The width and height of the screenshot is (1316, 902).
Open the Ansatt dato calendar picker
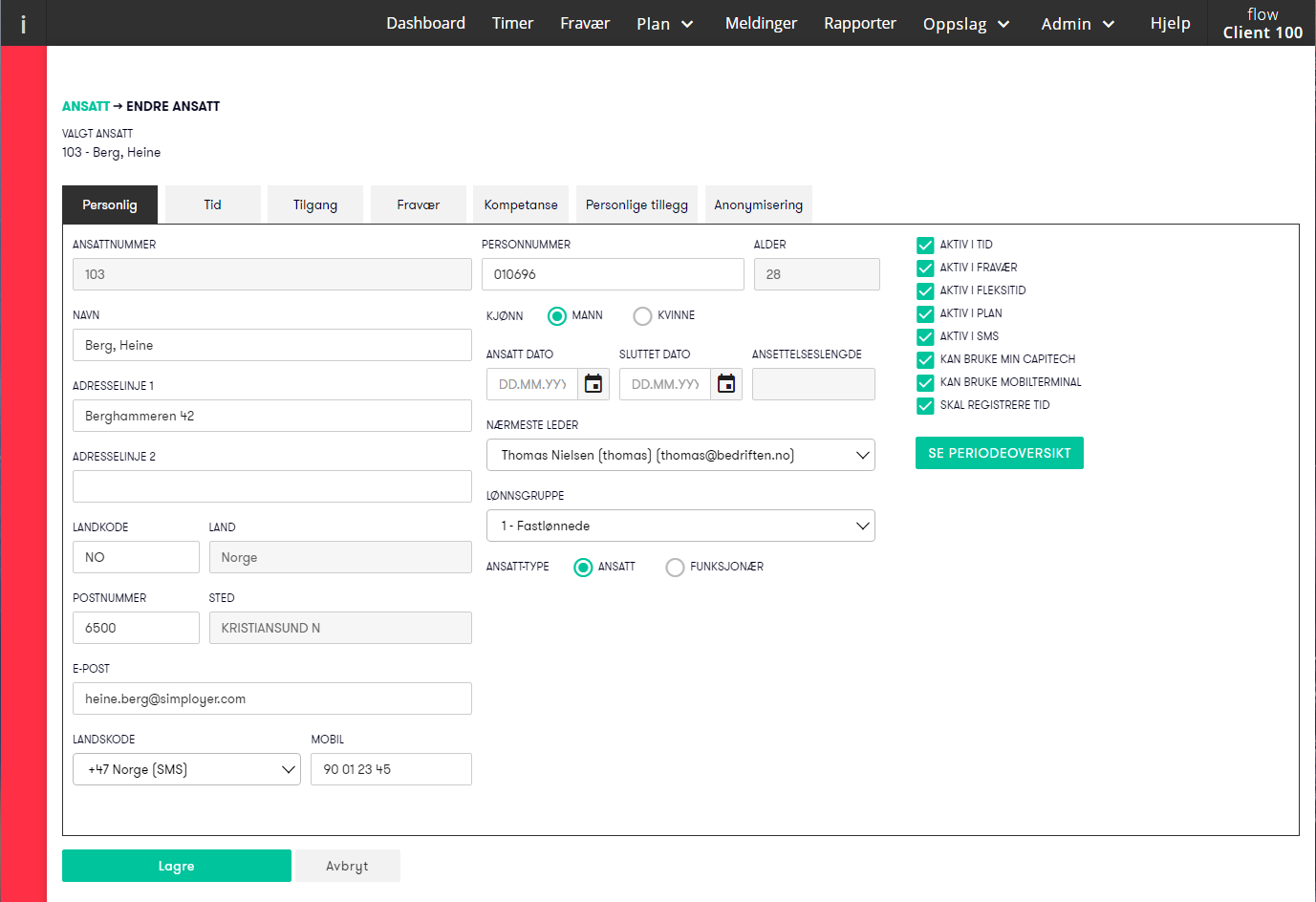coord(593,384)
